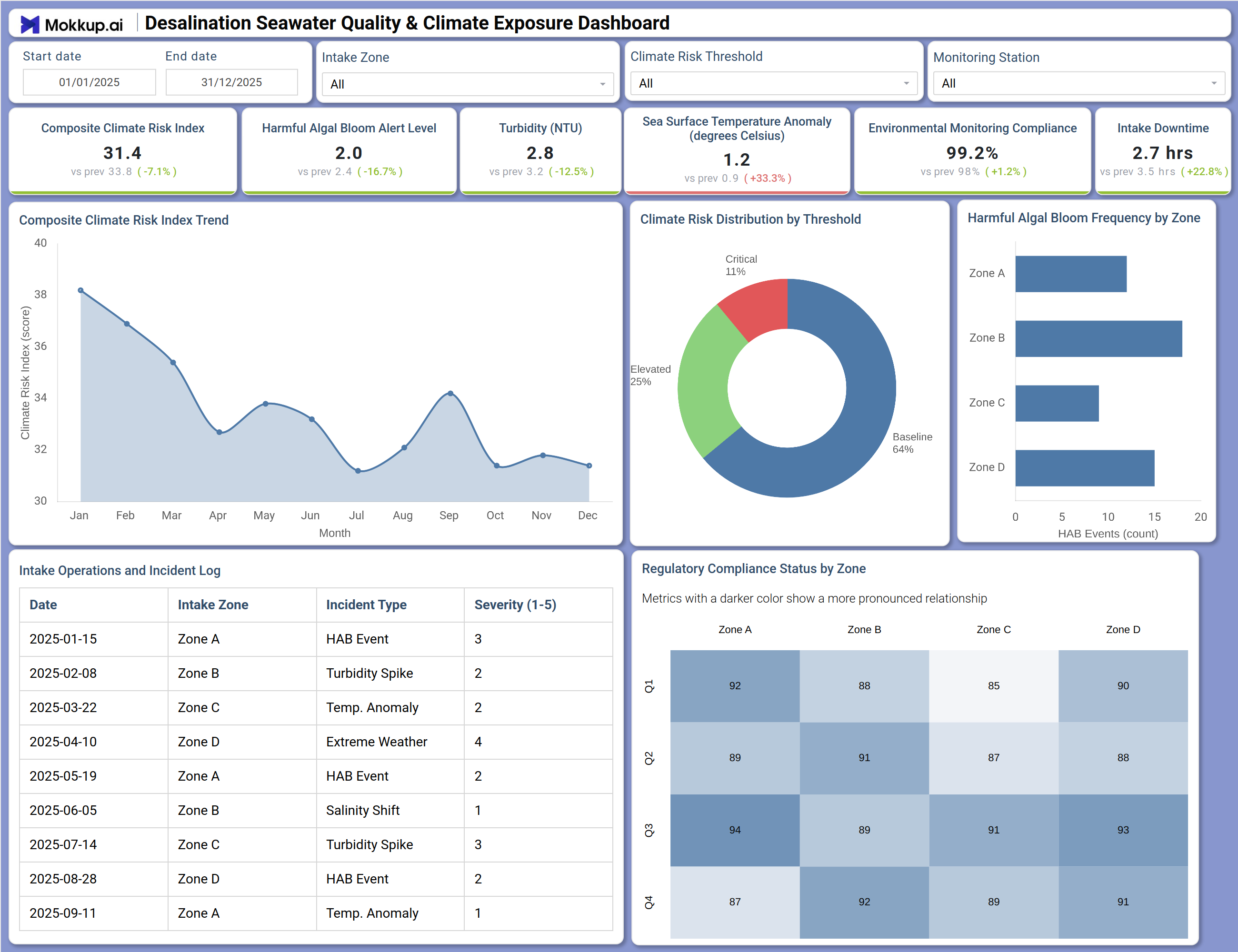Click heatmap cell Q1 Zone C value 85
The image size is (1238, 952).
(x=994, y=685)
